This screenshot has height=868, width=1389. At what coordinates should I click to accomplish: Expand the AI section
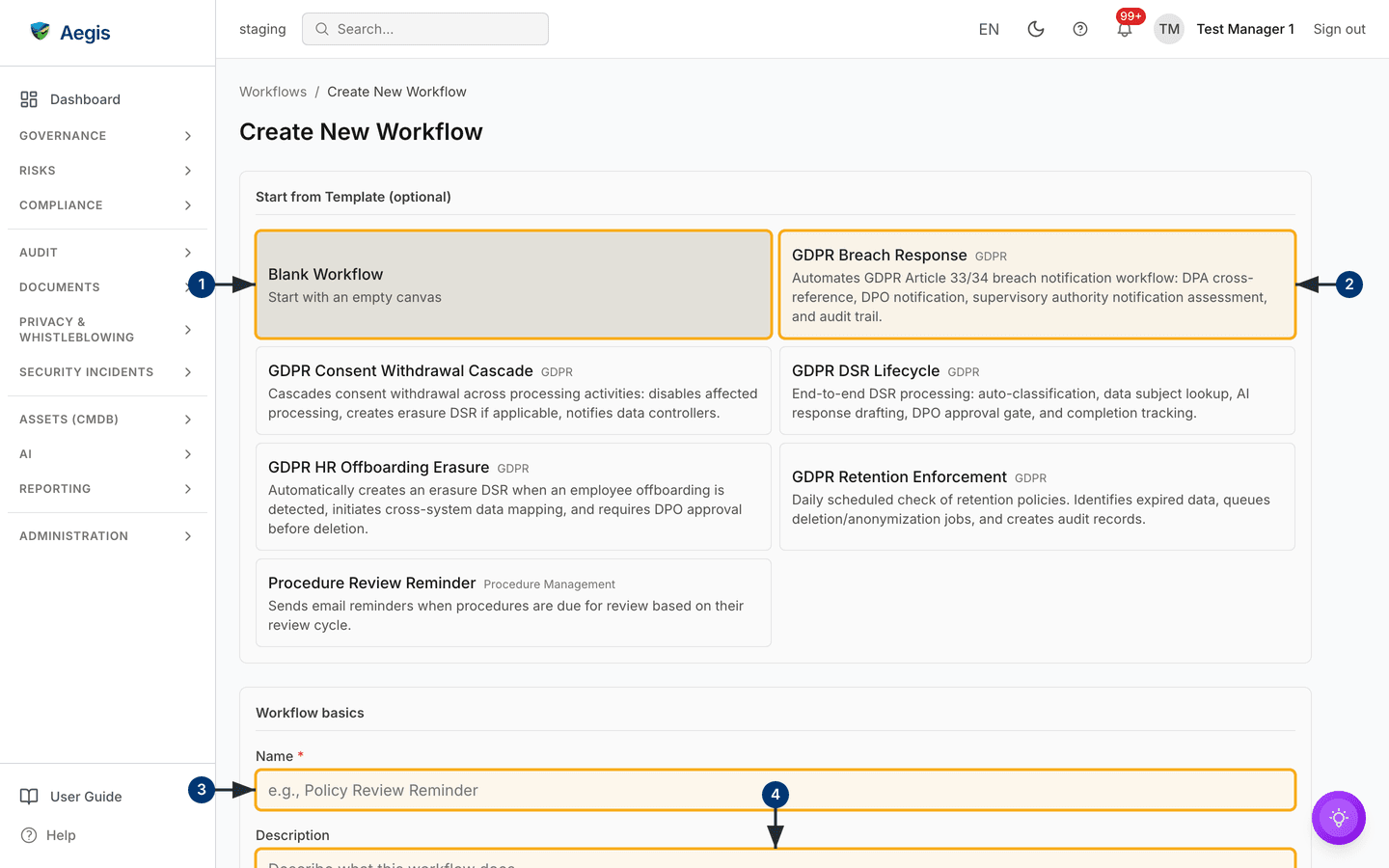pos(106,454)
